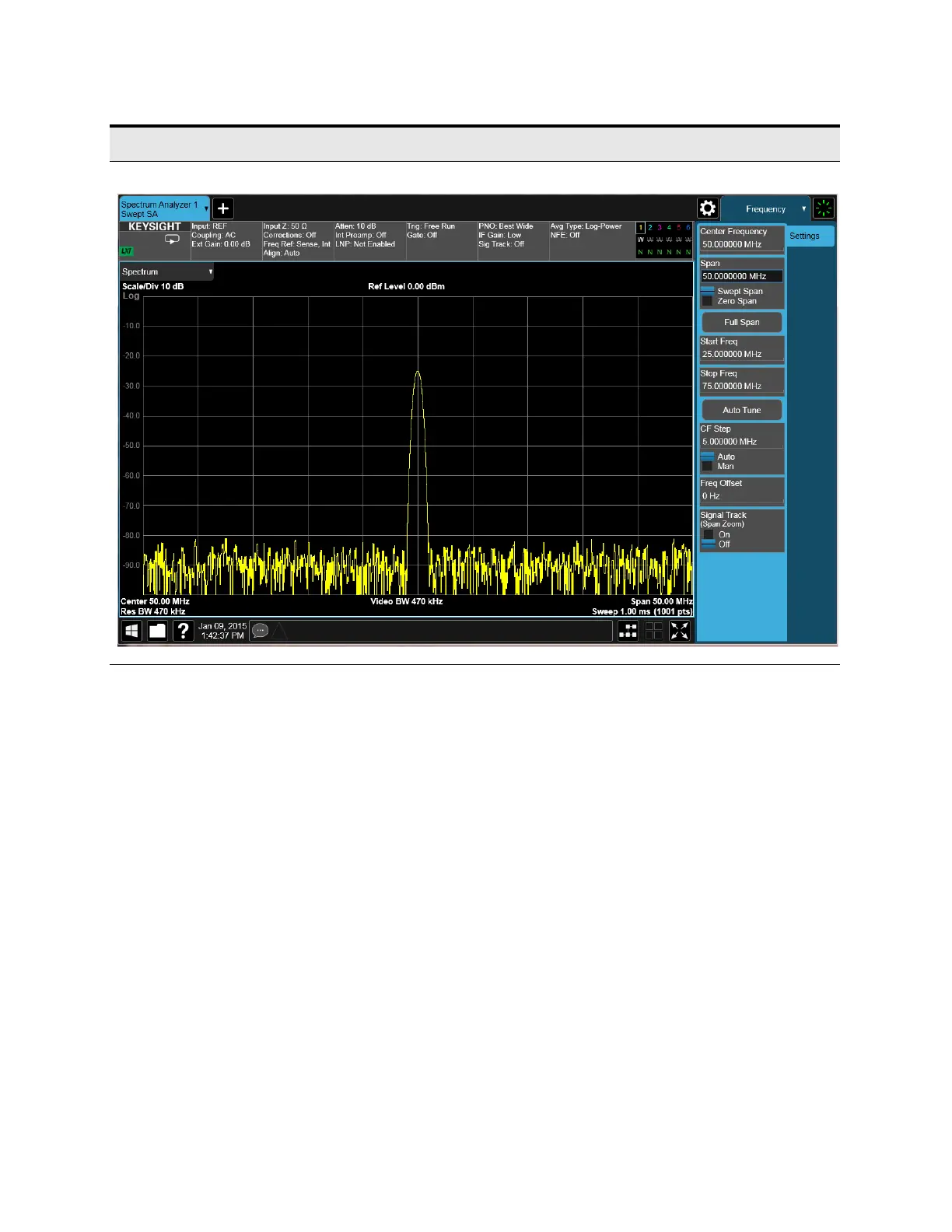Image resolution: width=952 pixels, height=1232 pixels.
Task: Set CF Step to Auto
Action: 719,457
